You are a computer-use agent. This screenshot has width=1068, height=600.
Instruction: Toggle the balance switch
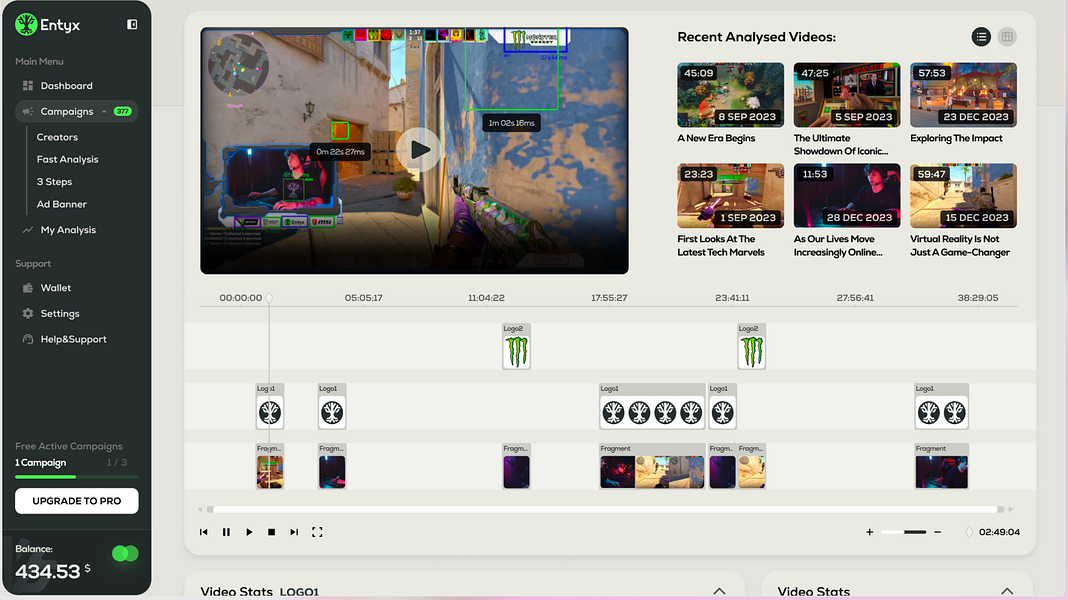click(125, 554)
